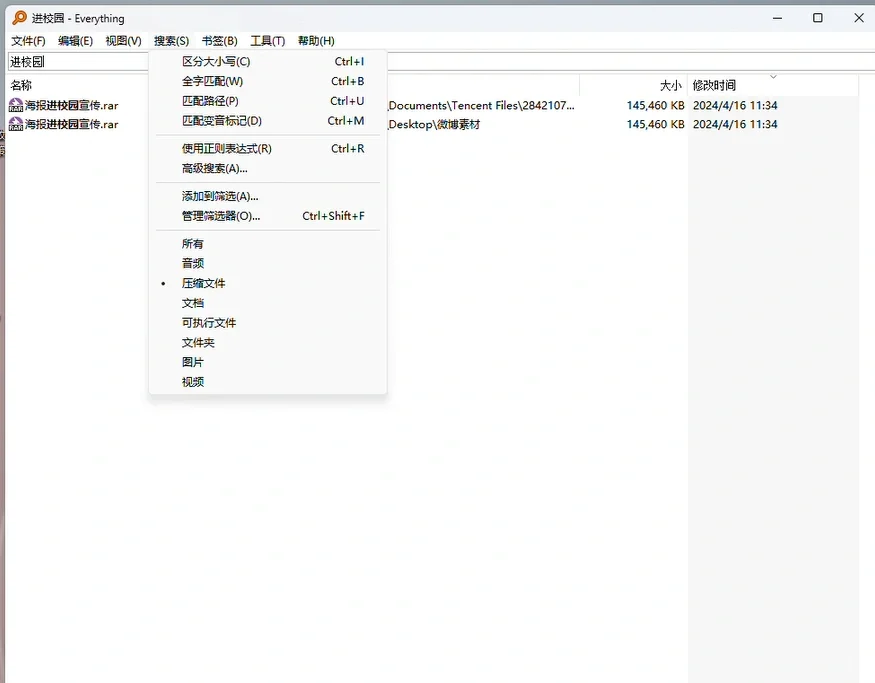
Task: Toggle 使用正则表达式 regex search
Action: [x=225, y=148]
